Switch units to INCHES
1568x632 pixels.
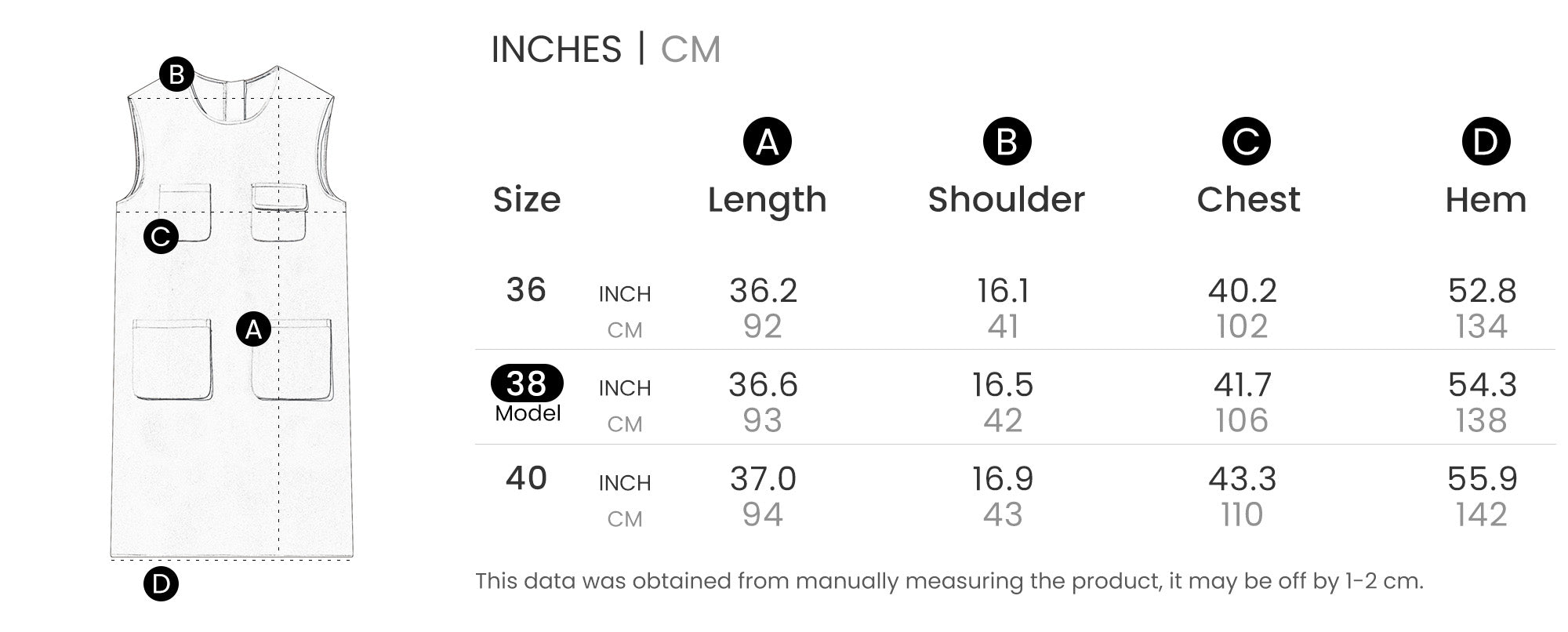pos(556,49)
